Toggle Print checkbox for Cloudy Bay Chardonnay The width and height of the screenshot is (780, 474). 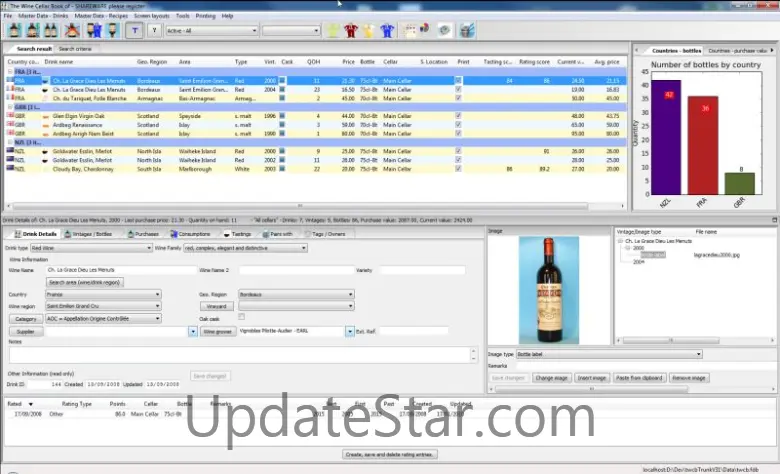coord(458,169)
